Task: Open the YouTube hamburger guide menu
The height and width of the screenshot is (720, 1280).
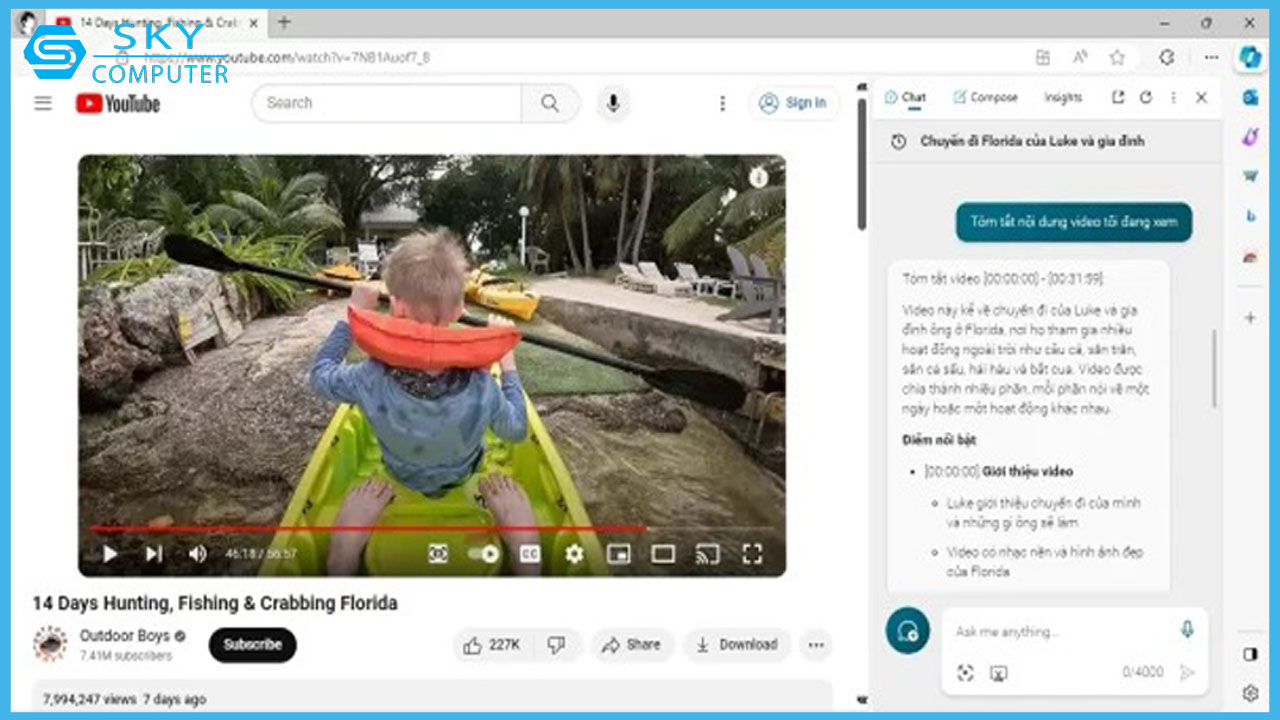Action: 43,103
